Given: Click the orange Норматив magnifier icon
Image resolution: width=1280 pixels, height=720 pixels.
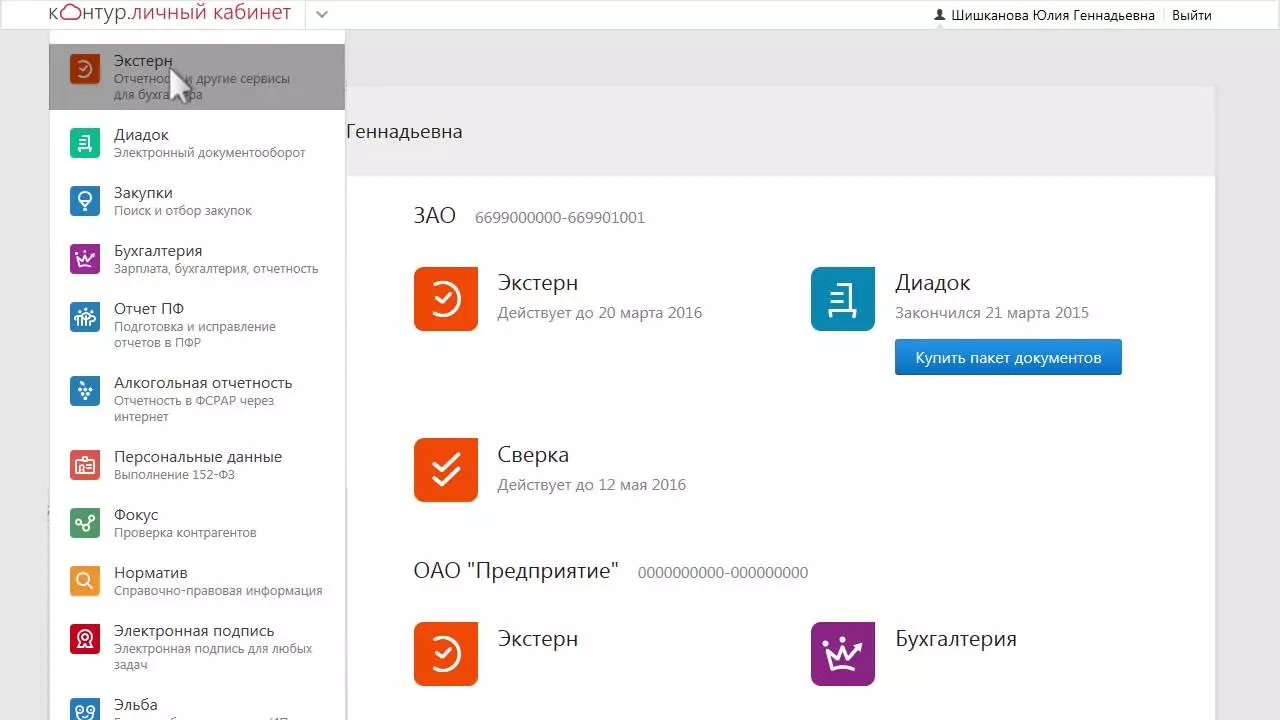Looking at the screenshot, I should pos(85,581).
